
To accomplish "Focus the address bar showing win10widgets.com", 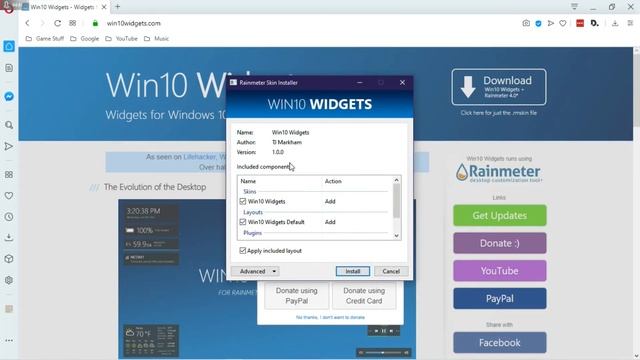I will tap(133, 23).
